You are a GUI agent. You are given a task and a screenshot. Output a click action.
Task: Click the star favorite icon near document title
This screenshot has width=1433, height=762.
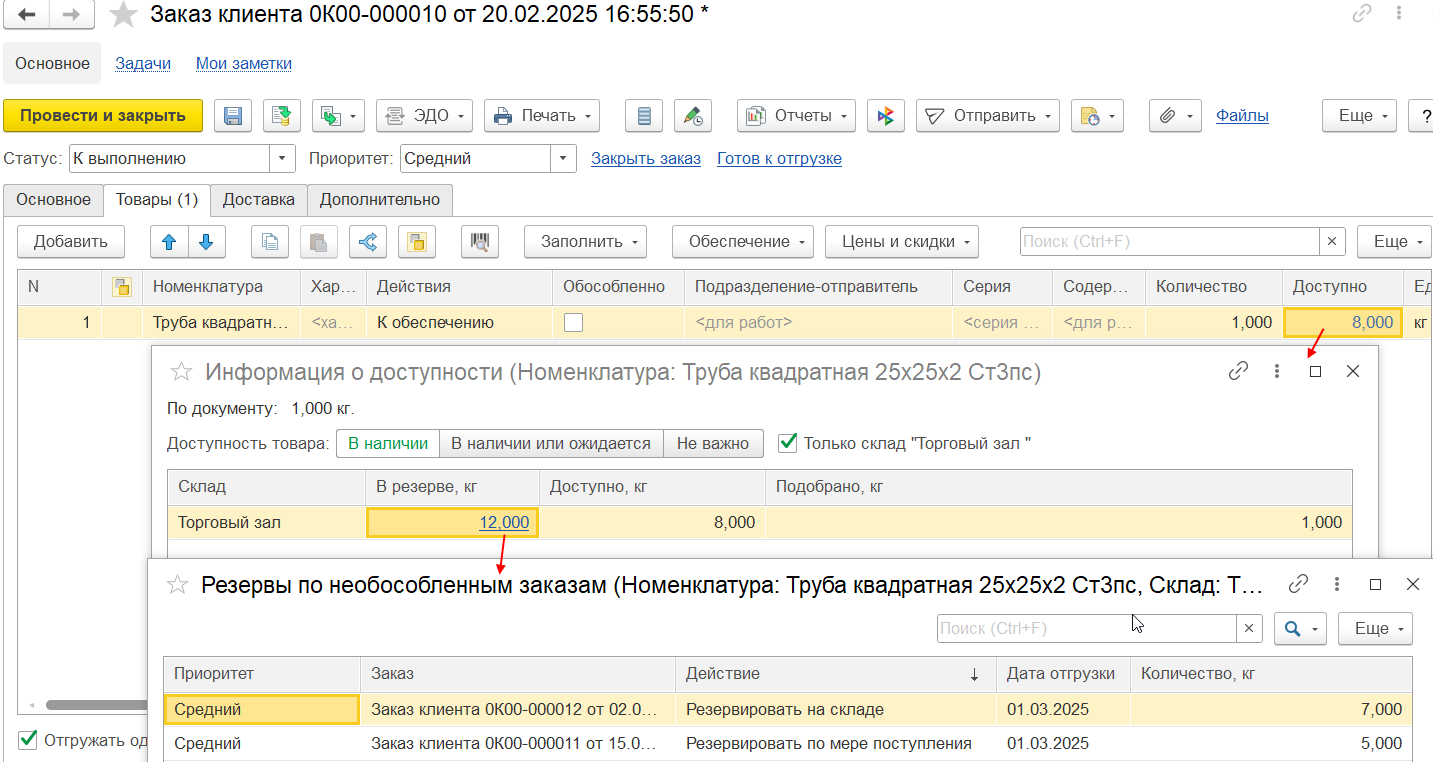coord(123,15)
